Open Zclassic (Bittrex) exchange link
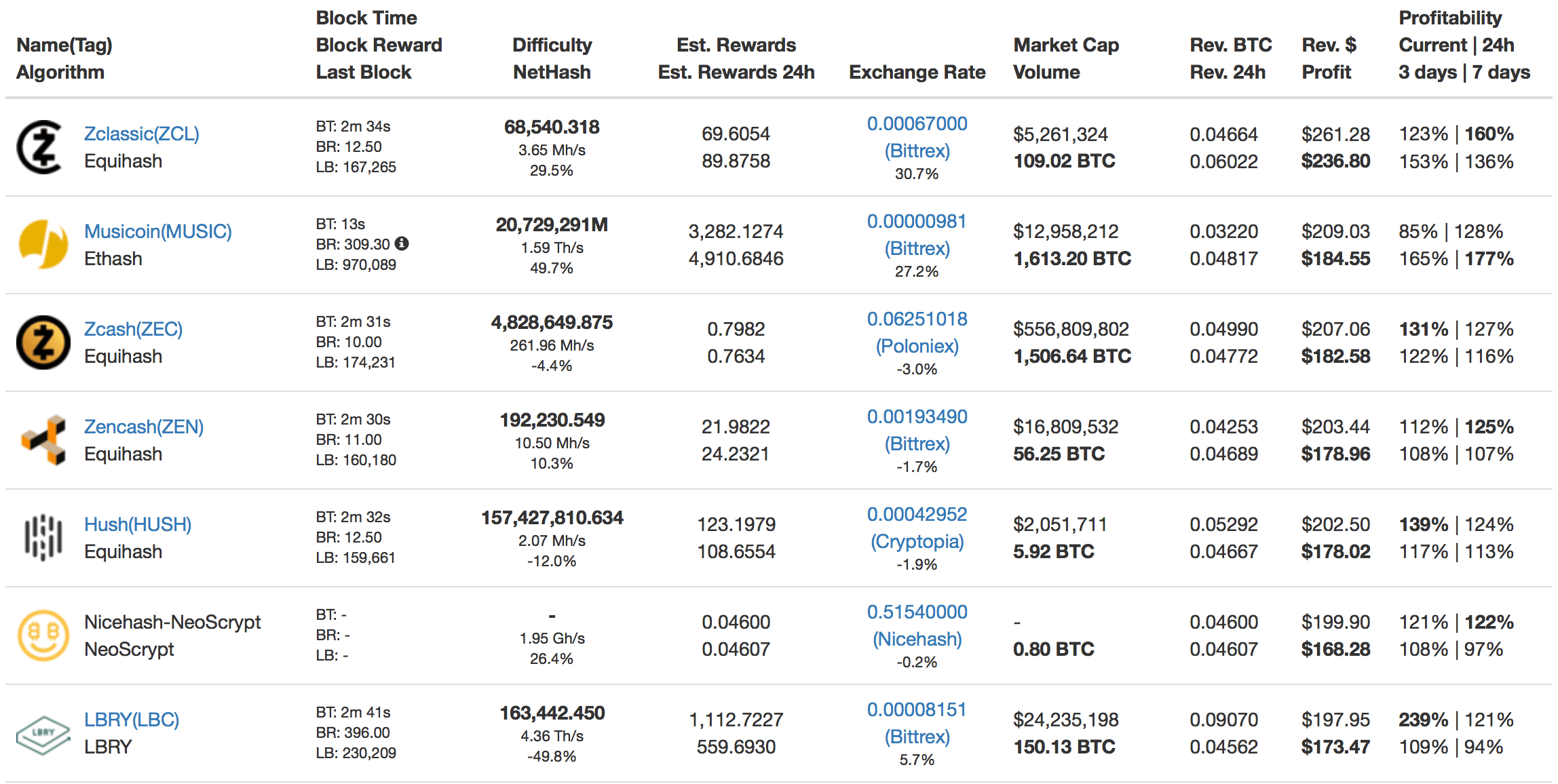The width and height of the screenshot is (1558, 784). (917, 151)
